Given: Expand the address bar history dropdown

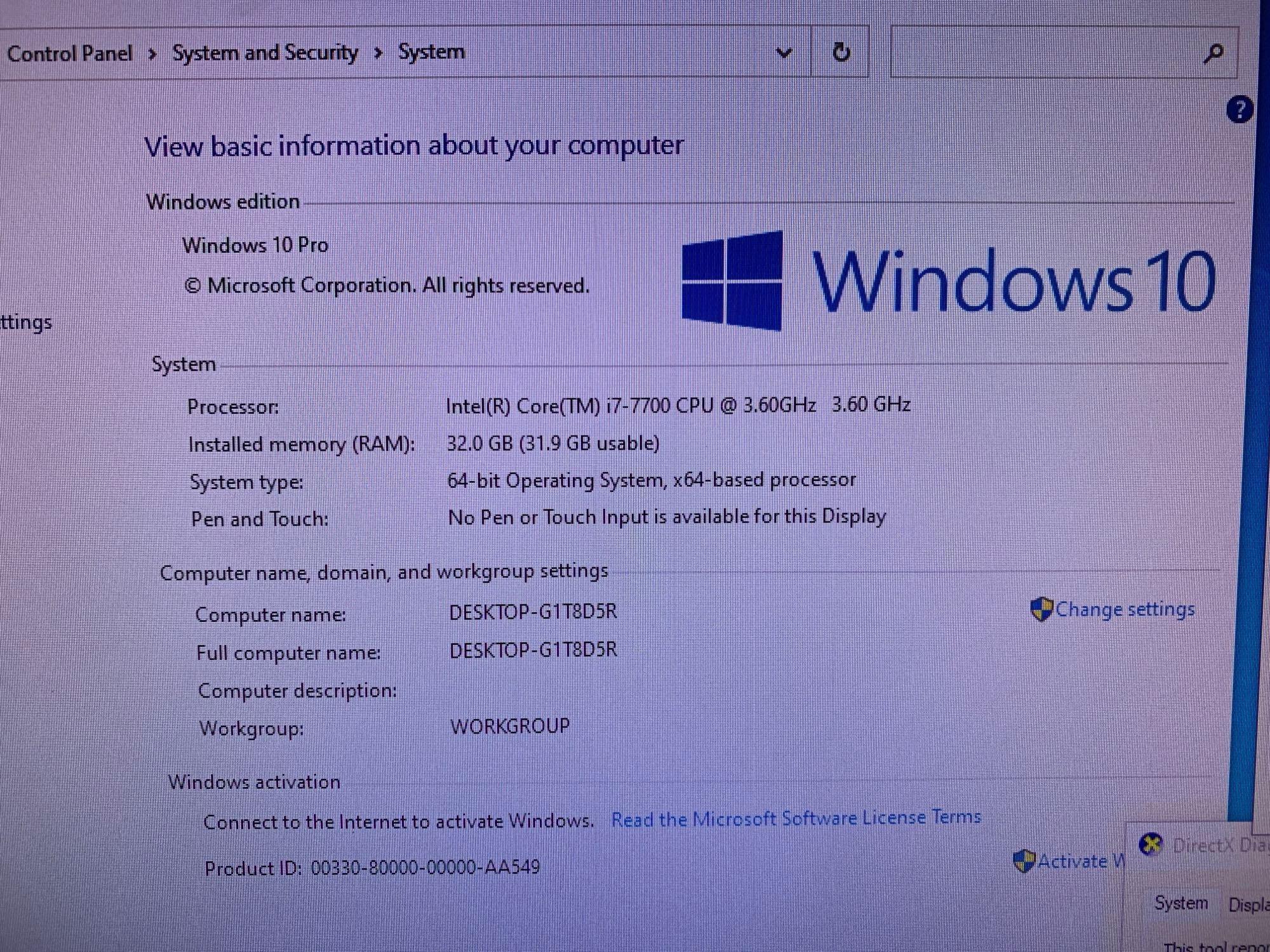Looking at the screenshot, I should [x=784, y=53].
